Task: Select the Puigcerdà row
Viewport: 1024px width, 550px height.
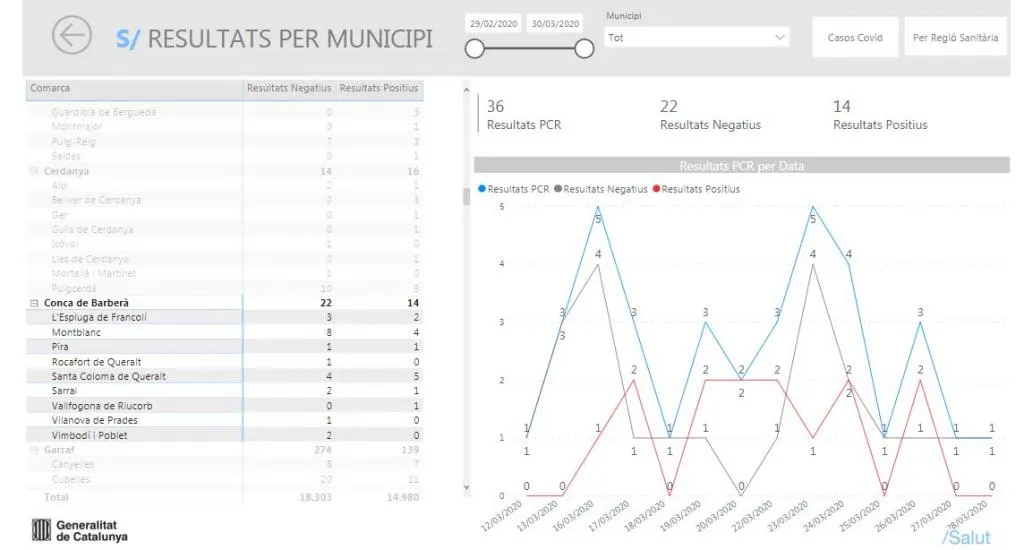Action: (x=225, y=288)
